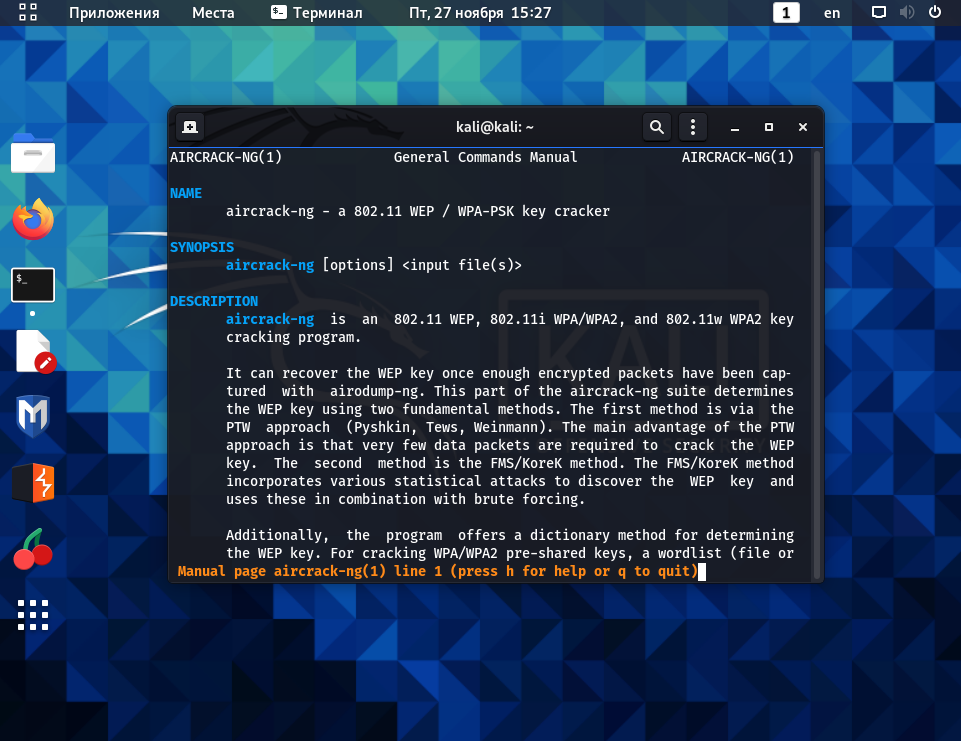
Task: Show all applications grid
Action: pos(33,615)
